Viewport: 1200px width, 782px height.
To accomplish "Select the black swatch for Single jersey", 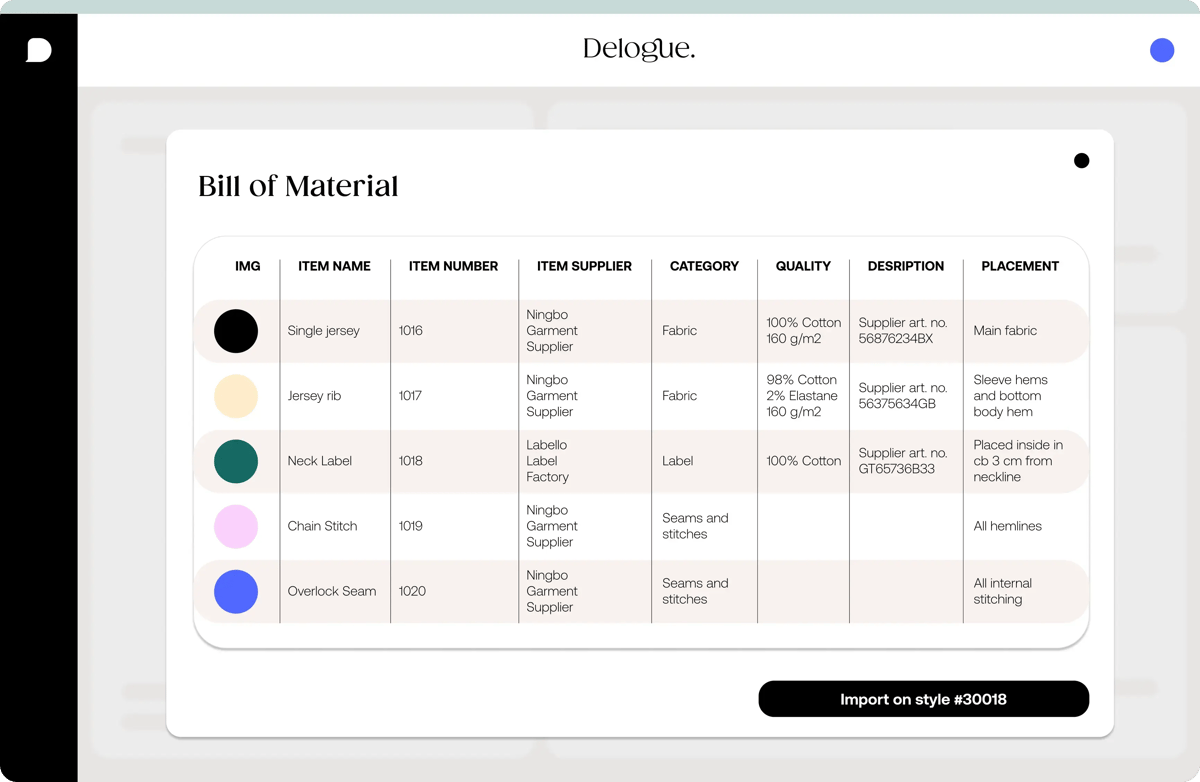I will coord(236,331).
